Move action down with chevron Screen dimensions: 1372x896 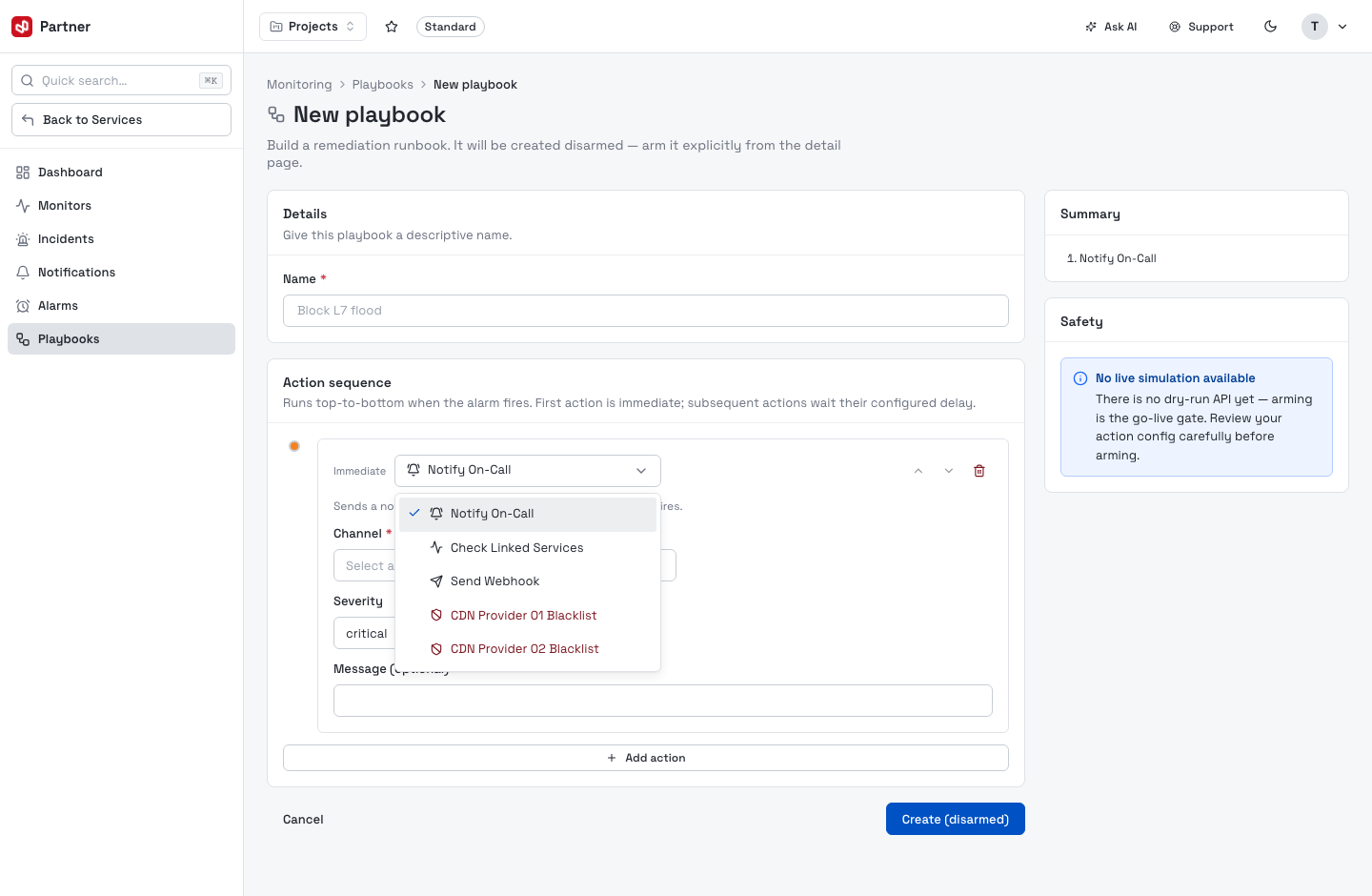[x=949, y=471]
